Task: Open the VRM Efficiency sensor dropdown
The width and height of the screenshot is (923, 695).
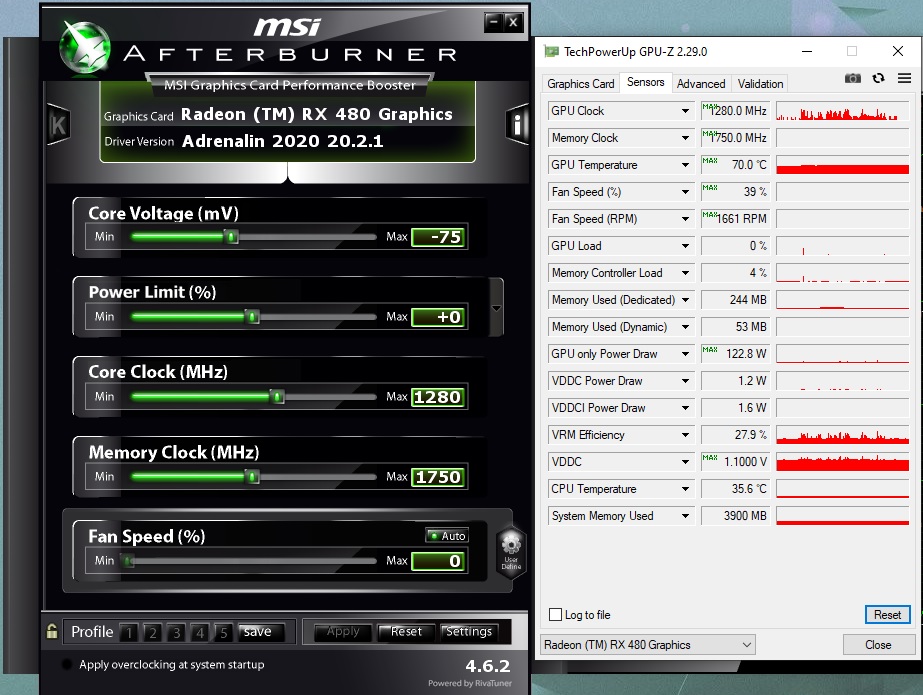Action: coord(685,435)
